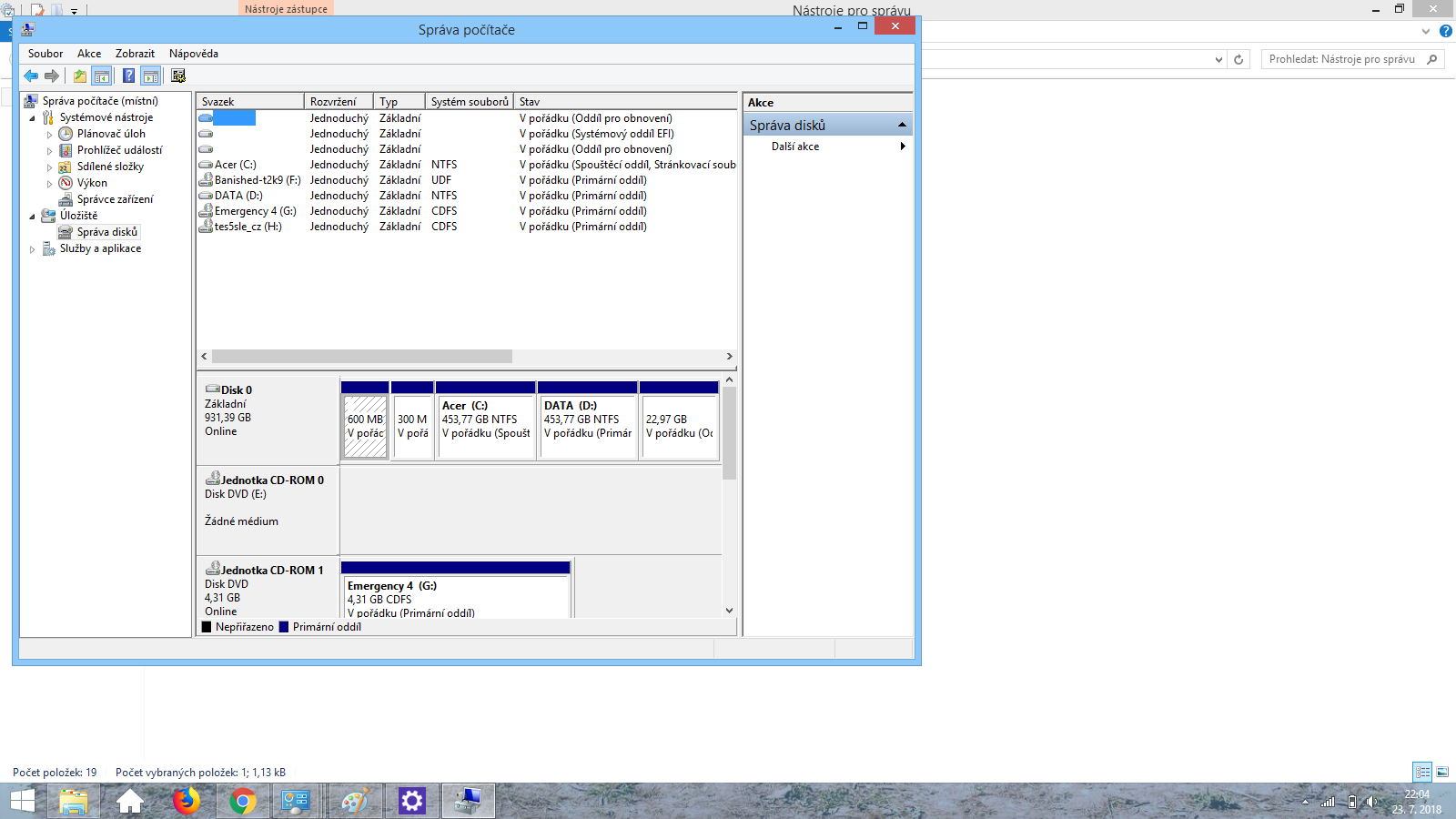Open Firefox from the taskbar
Viewport: 1456px width, 819px height.
click(187, 801)
